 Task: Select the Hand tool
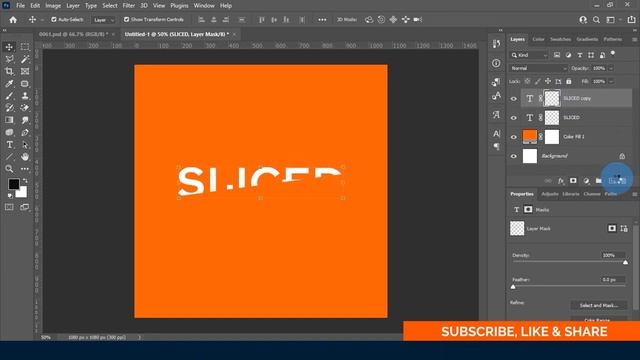pyautogui.click(x=25, y=157)
